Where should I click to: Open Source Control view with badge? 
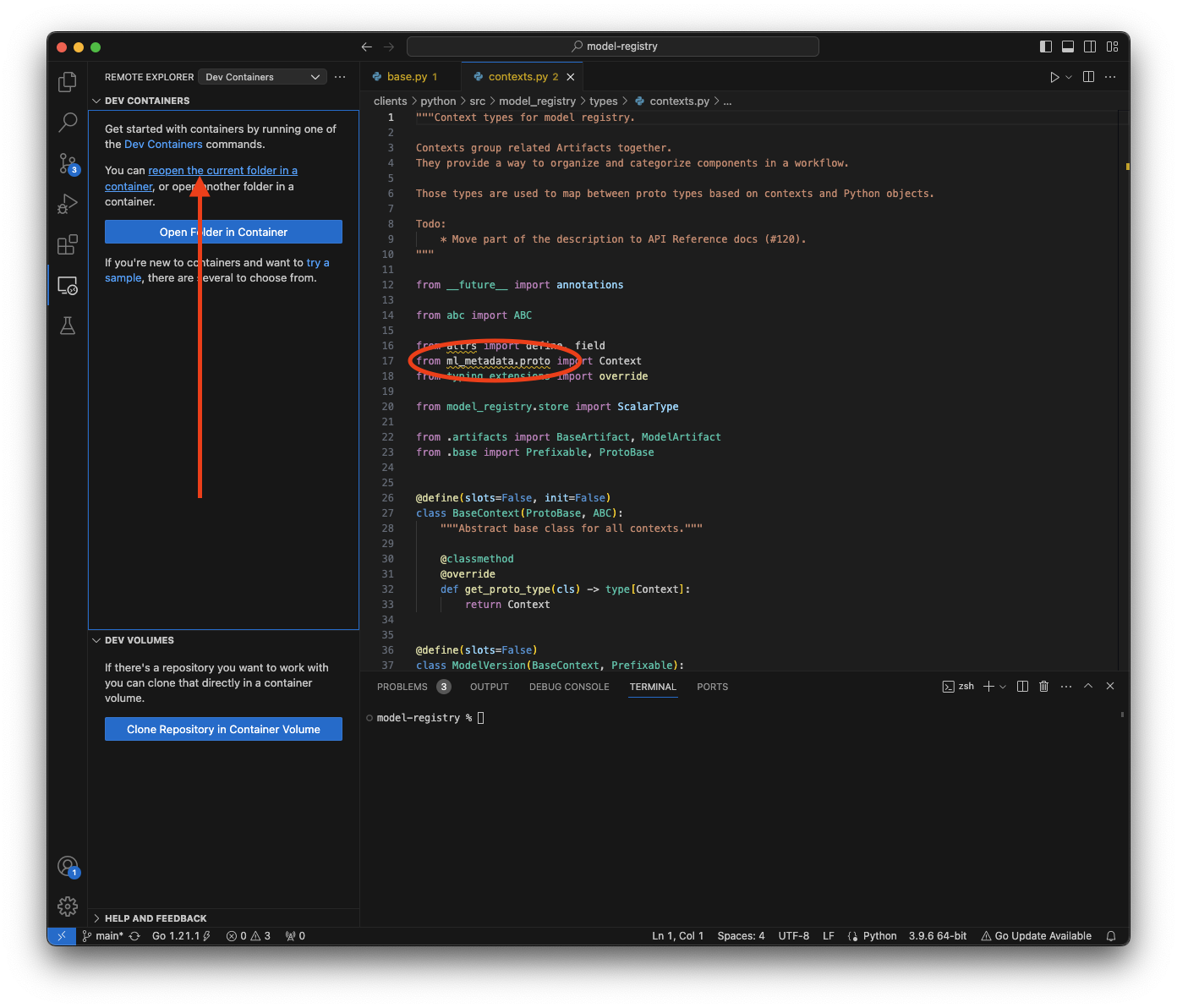tap(68, 163)
